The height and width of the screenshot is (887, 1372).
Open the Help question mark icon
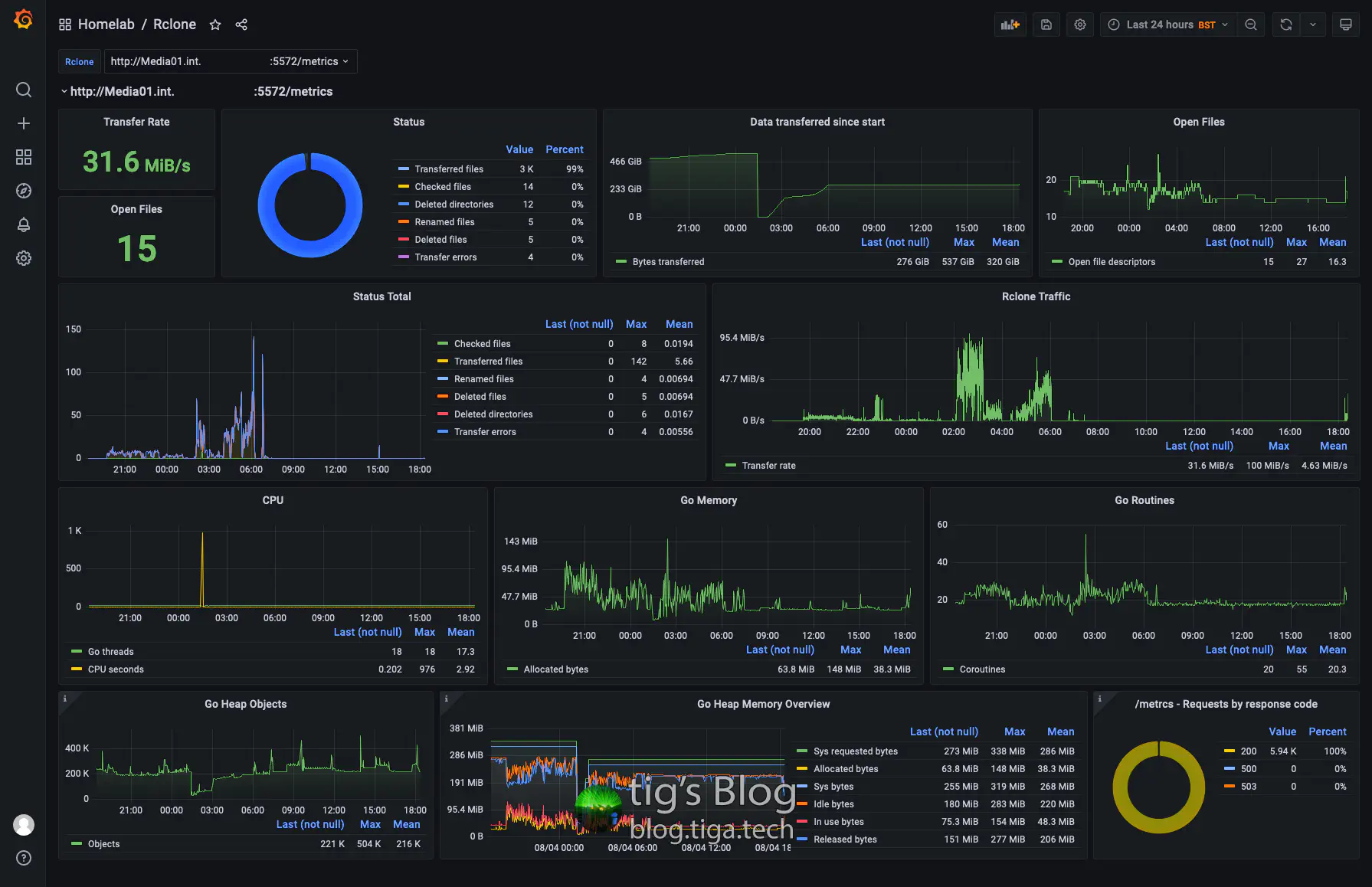pos(24,858)
